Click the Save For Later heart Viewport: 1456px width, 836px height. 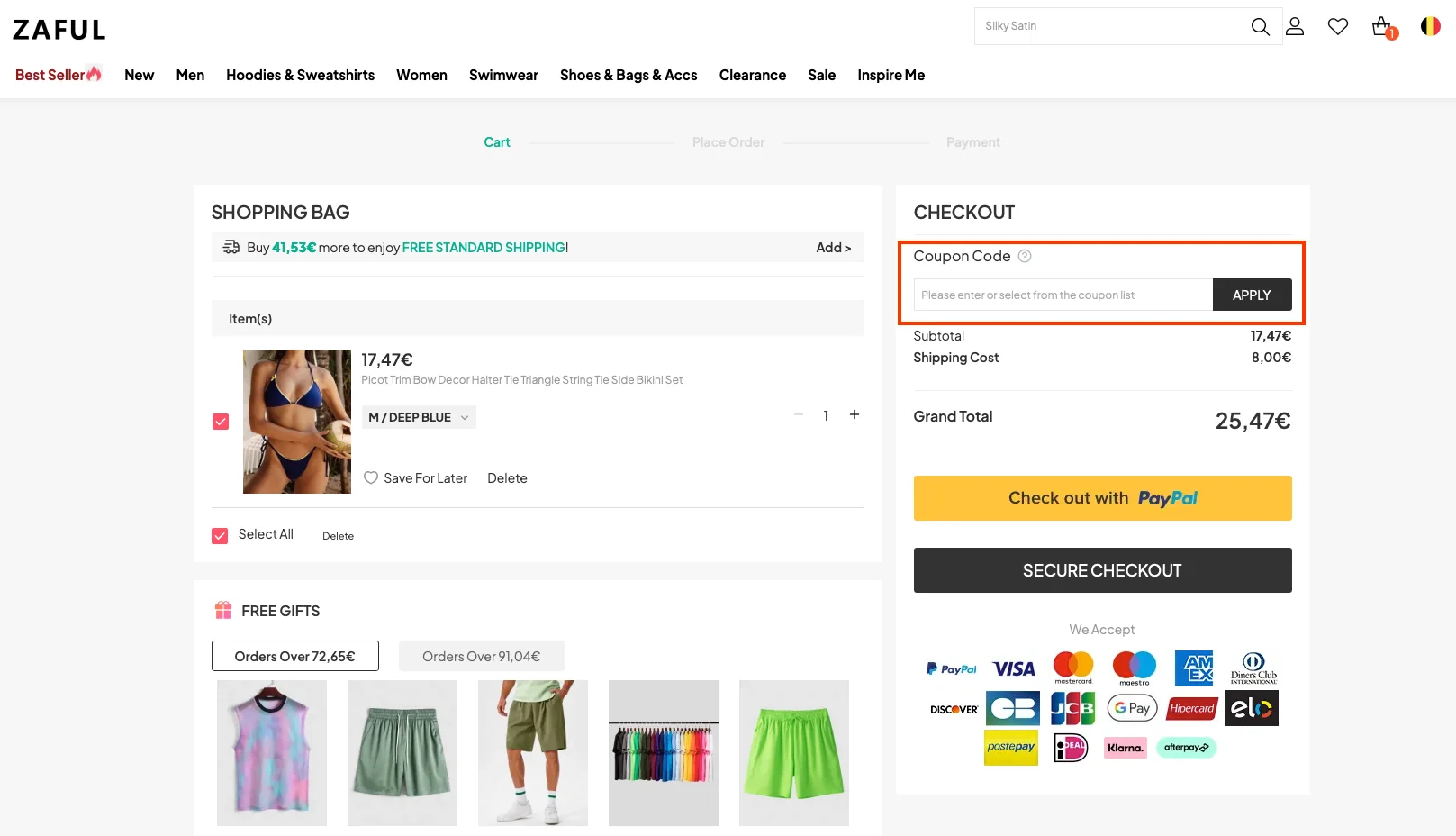tap(371, 478)
